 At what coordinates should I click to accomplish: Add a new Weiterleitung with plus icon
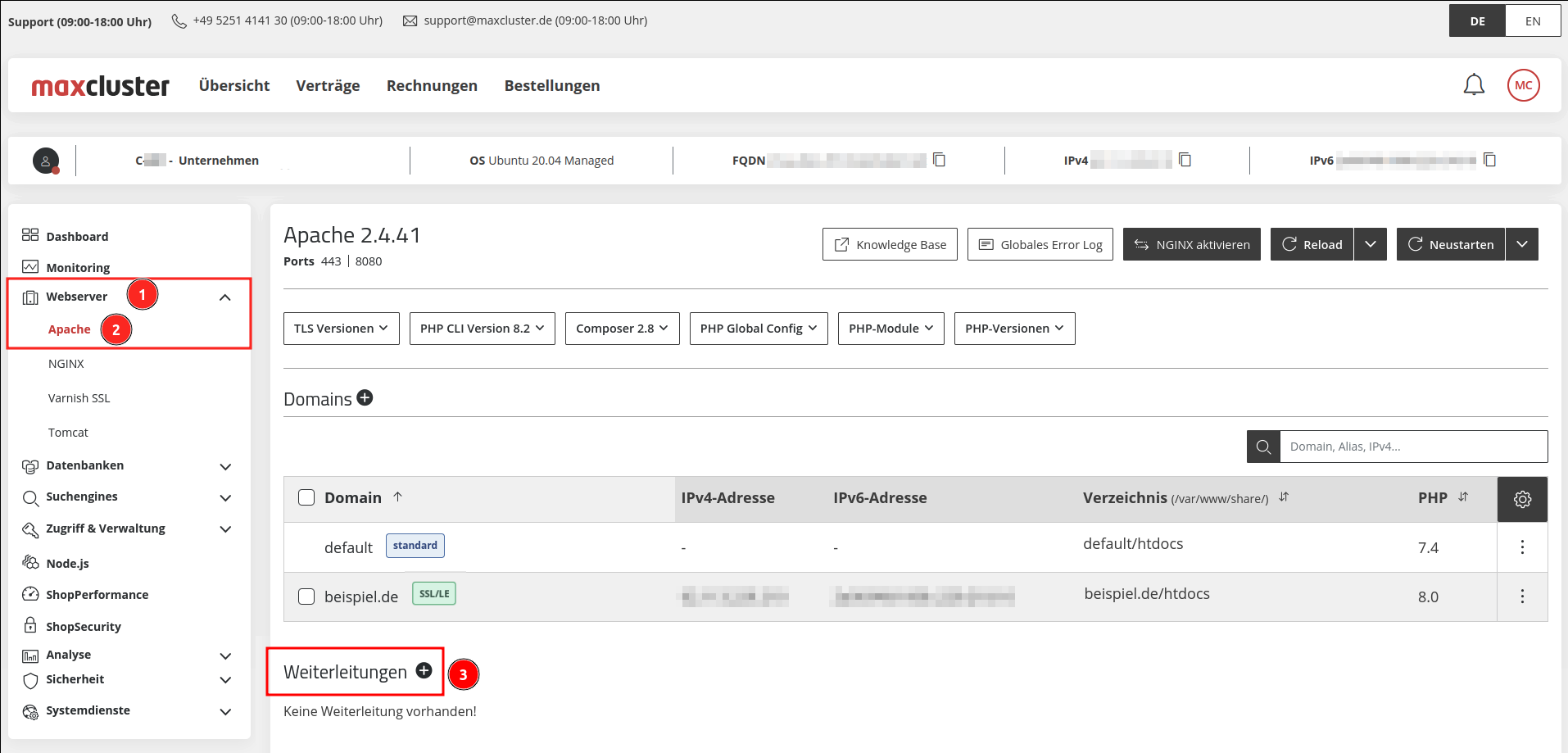424,671
